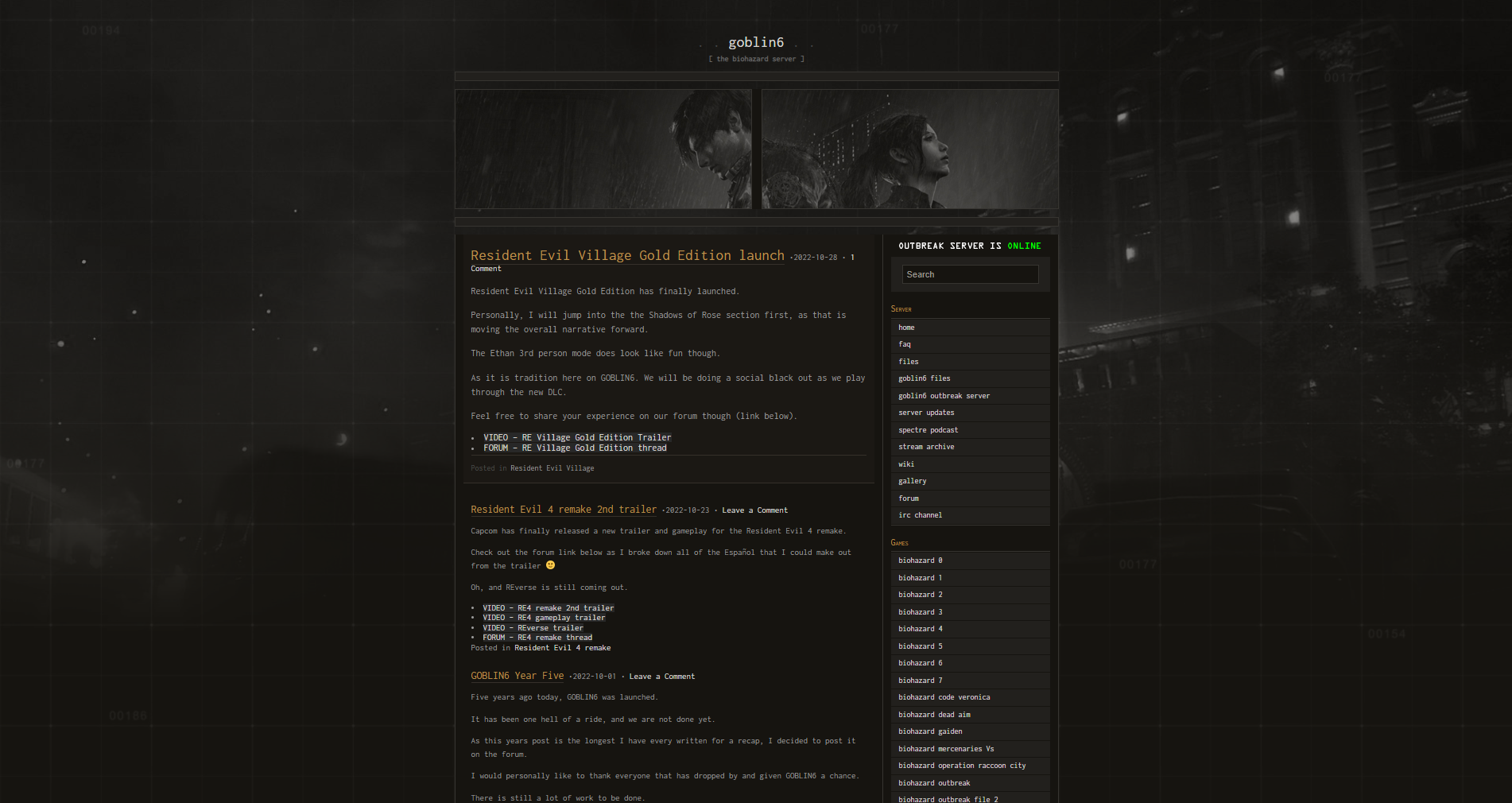Open VIDEO - RE Village Gold Edition Trailer link
The height and width of the screenshot is (803, 1512).
(x=577, y=437)
